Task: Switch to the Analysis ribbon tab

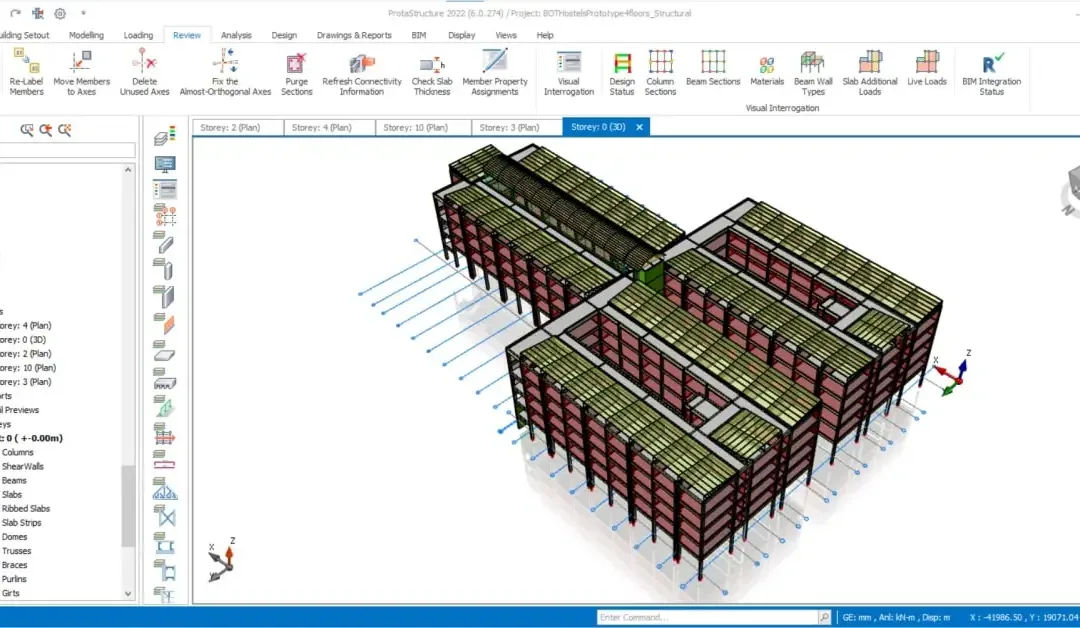Action: pos(236,35)
